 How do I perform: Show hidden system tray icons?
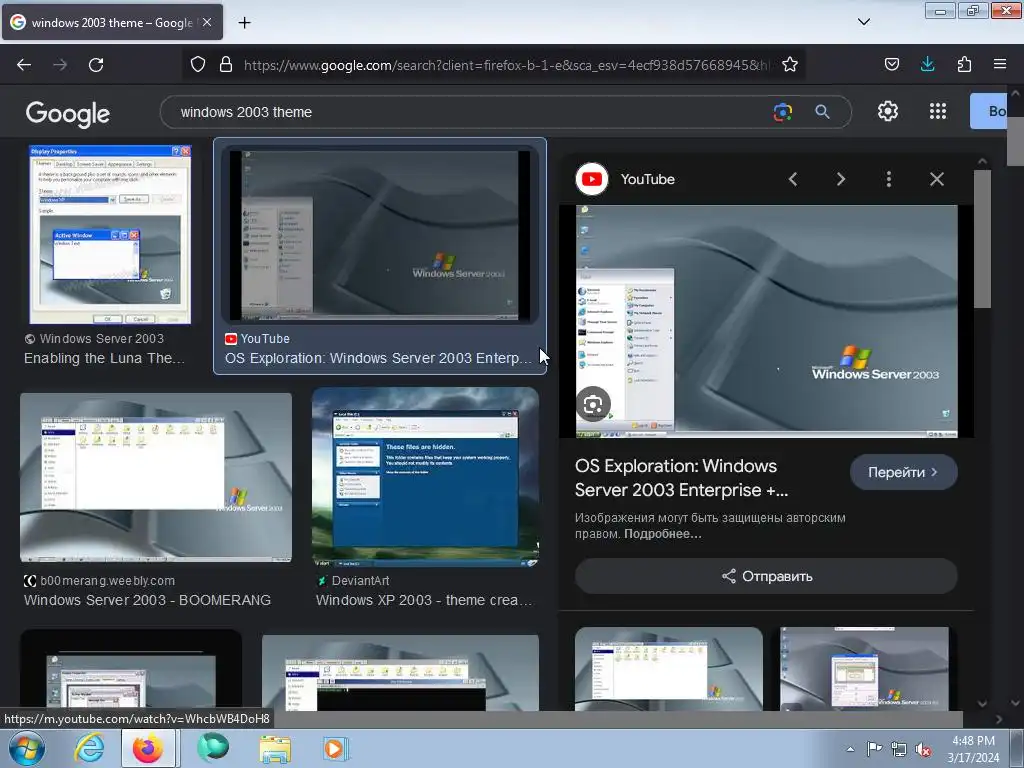point(850,749)
